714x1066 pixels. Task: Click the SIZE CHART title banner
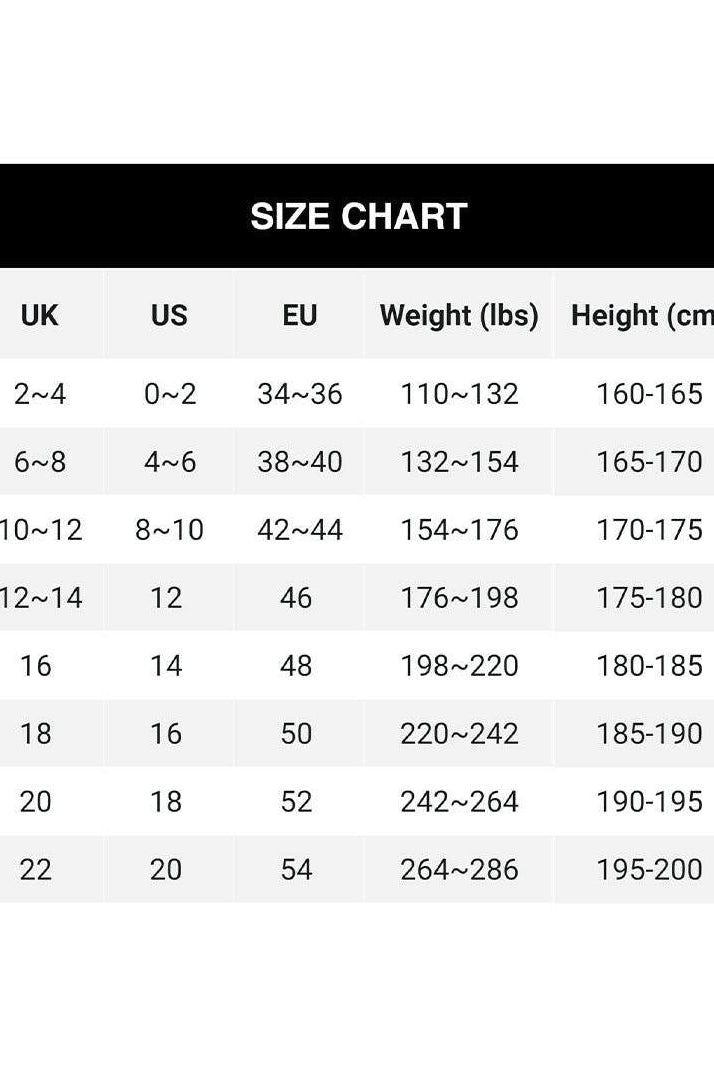point(358,216)
